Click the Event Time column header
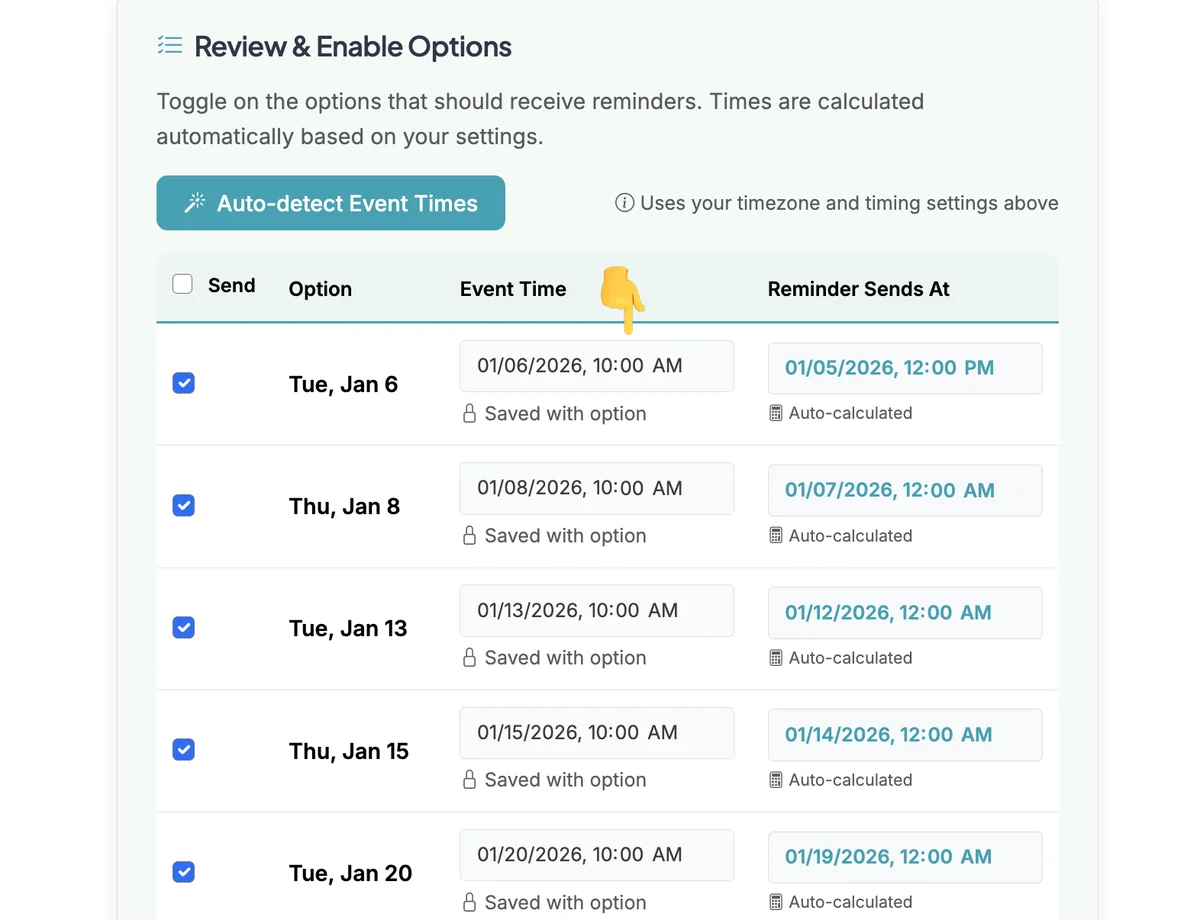Viewport: 1200px width, 920px height. tap(513, 289)
